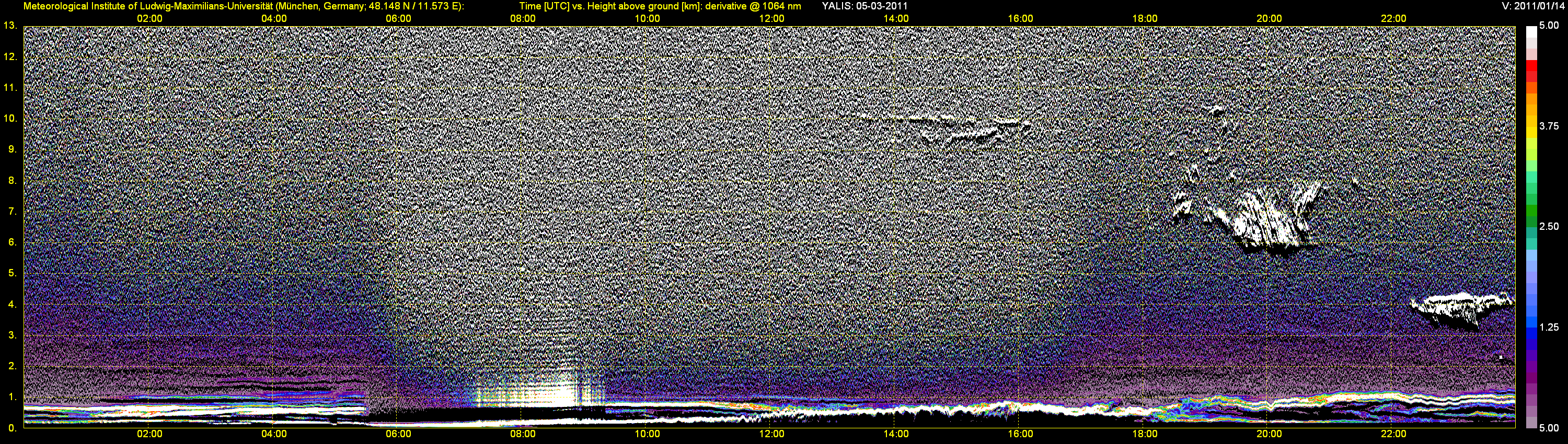Click the "9." height axis label

coord(12,149)
